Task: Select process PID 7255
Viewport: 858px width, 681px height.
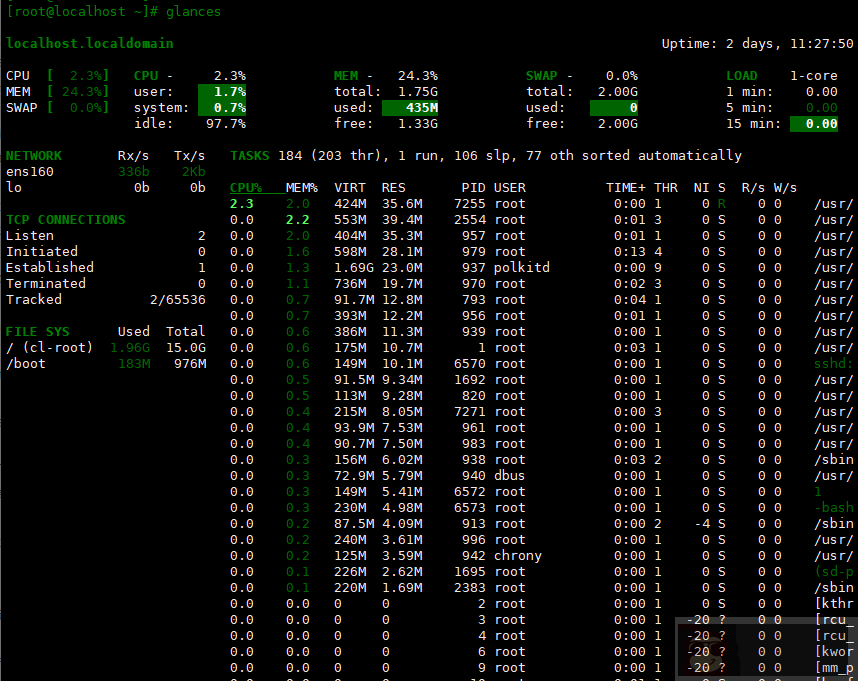Action: click(x=469, y=203)
